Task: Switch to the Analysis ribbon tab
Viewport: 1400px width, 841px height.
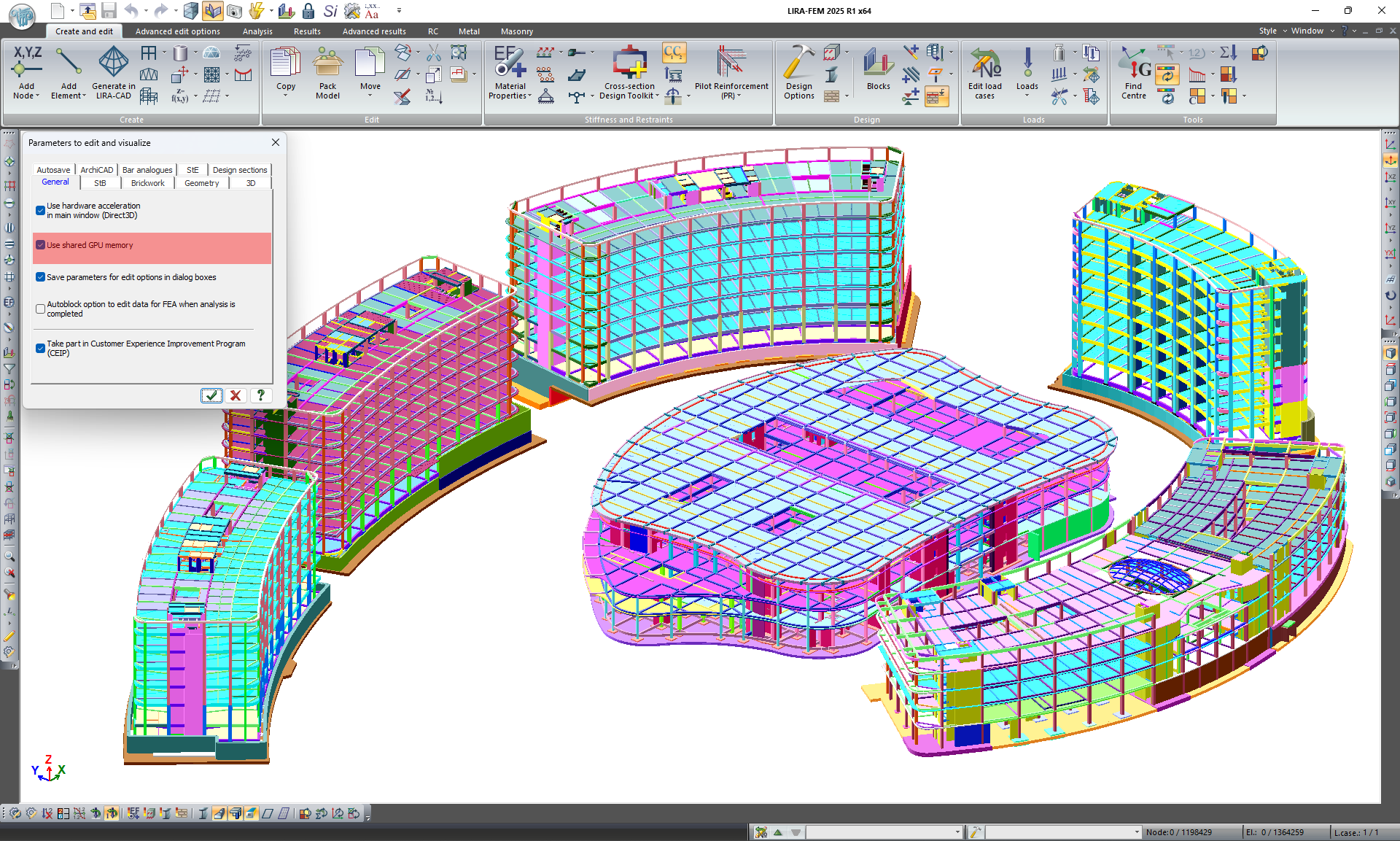Action: click(257, 31)
